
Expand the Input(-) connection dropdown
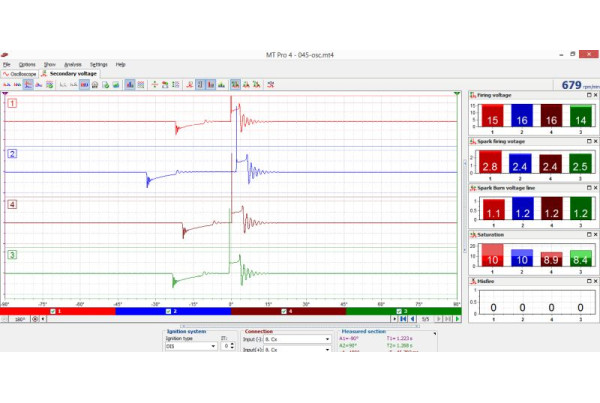pyautogui.click(x=327, y=340)
